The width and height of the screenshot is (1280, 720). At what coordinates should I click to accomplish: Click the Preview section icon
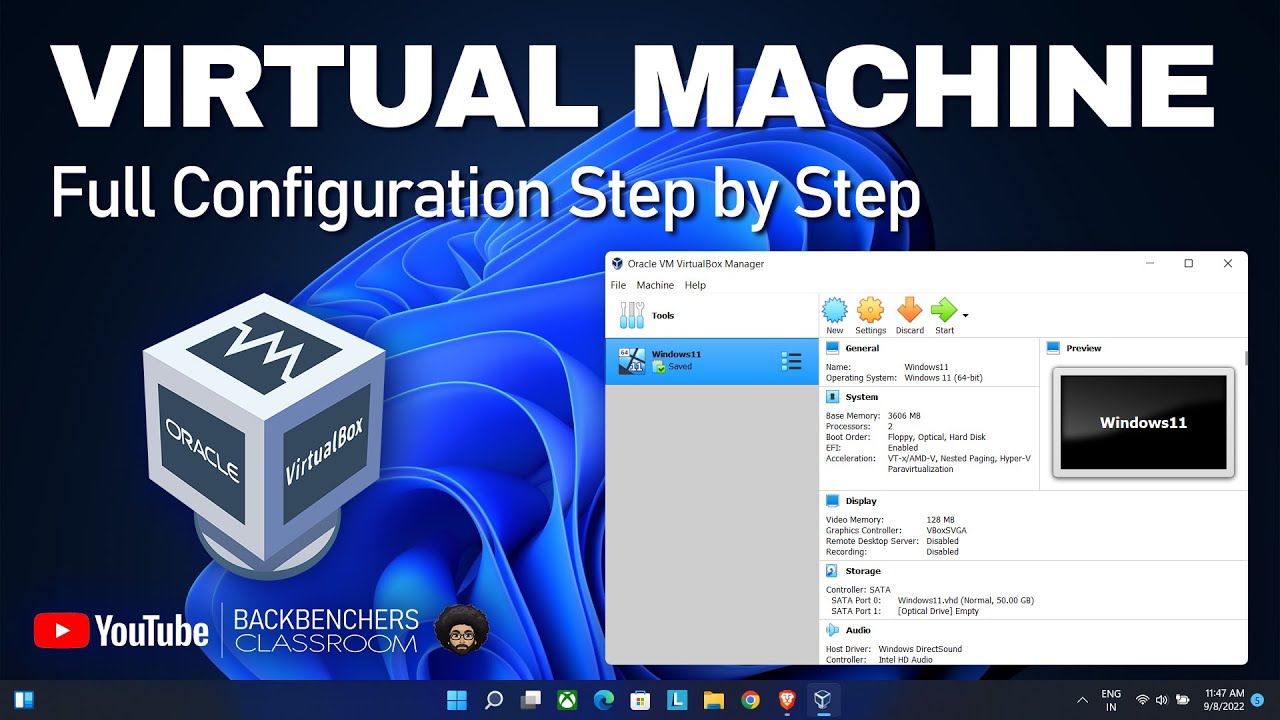[x=1053, y=348]
